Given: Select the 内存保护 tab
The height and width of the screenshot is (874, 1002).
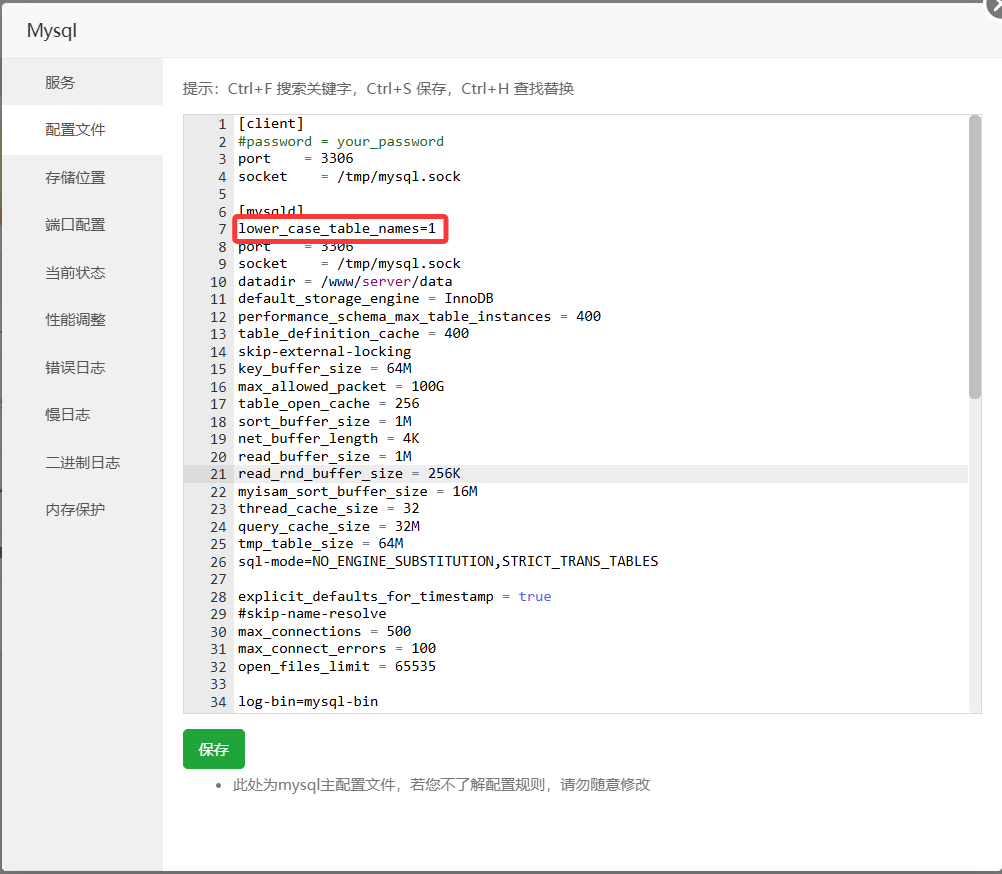Looking at the screenshot, I should pos(75,510).
